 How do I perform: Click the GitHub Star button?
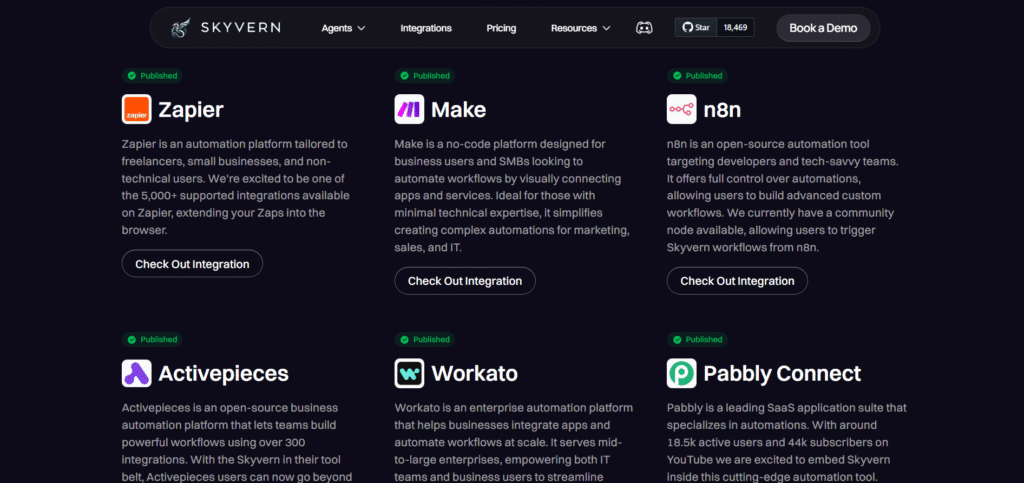click(x=696, y=27)
